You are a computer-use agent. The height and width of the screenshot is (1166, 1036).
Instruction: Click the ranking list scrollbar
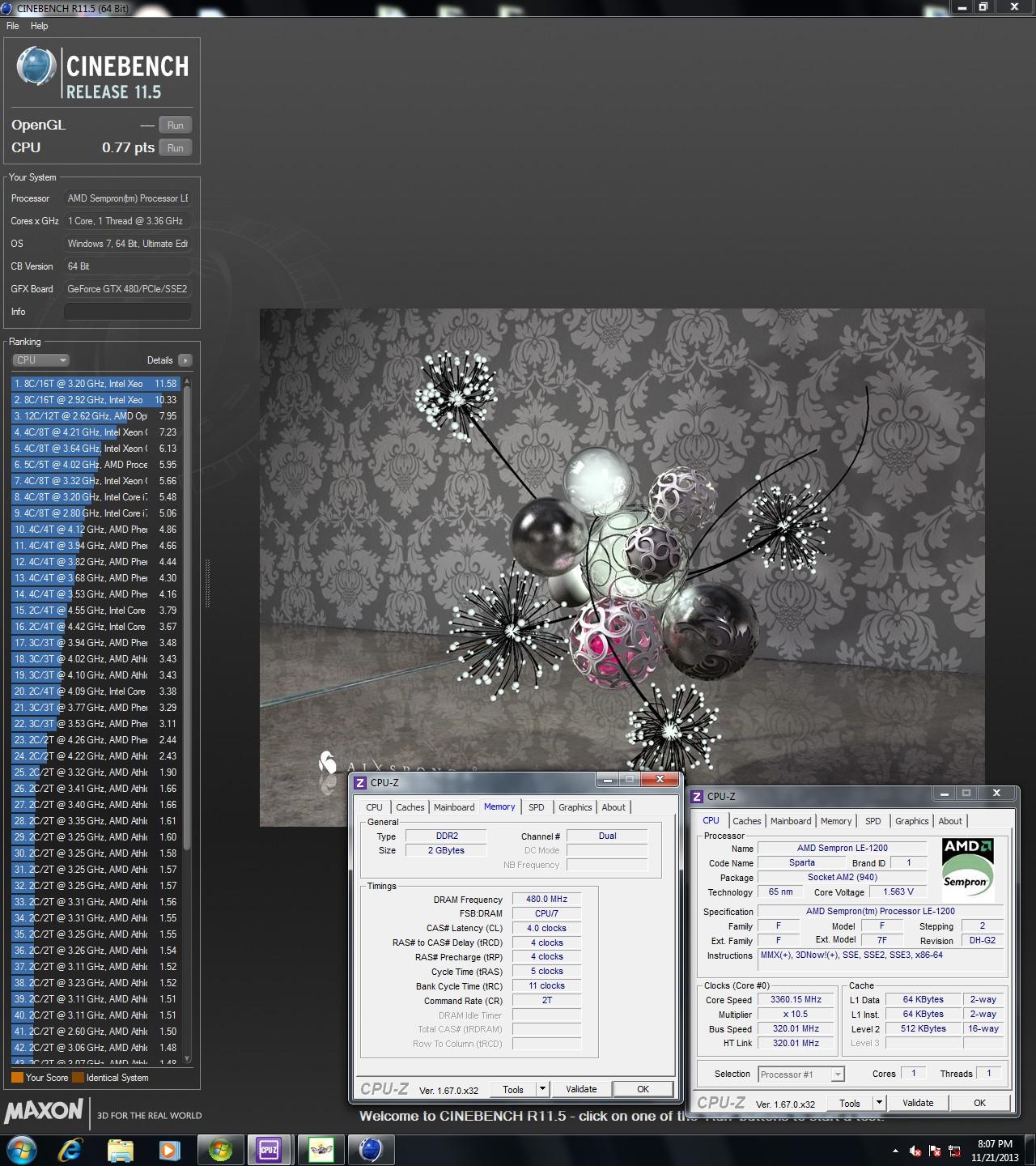pyautogui.click(x=187, y=619)
